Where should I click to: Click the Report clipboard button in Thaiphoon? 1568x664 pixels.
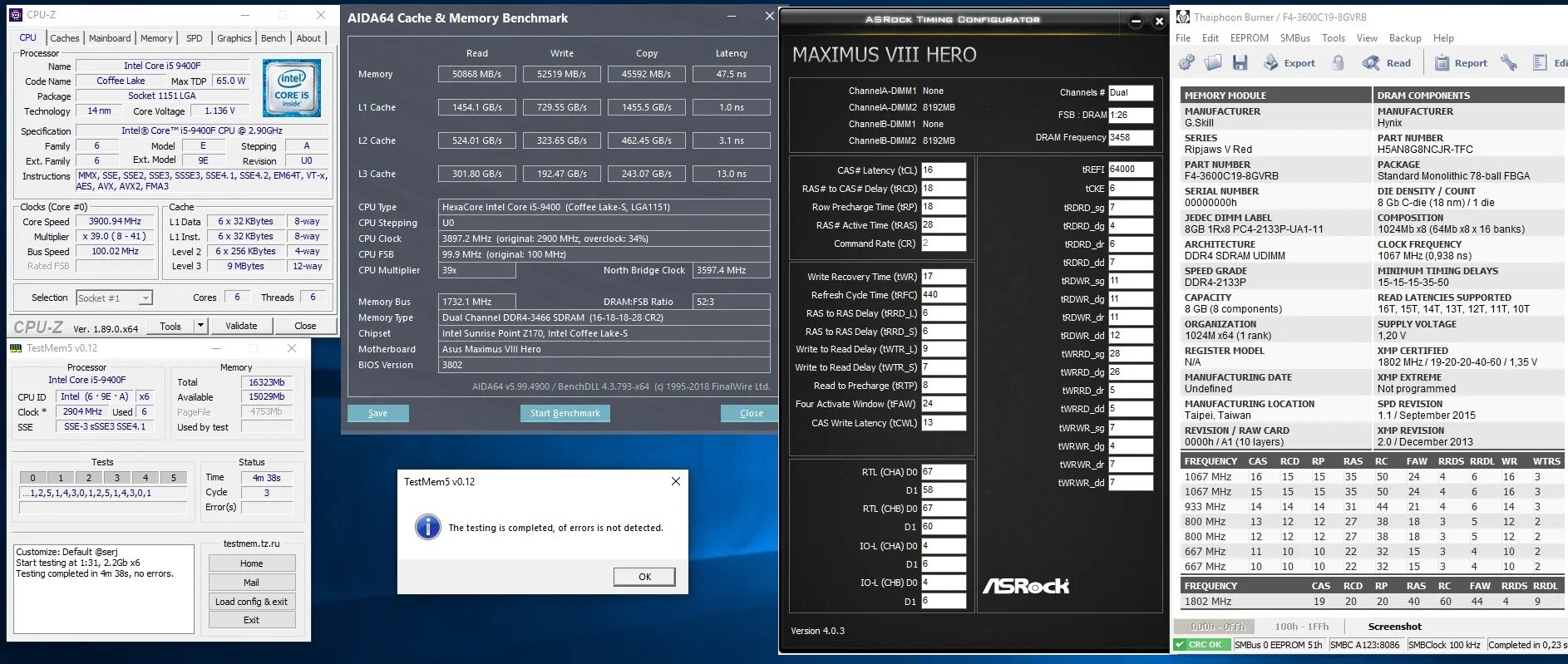coord(1461,62)
